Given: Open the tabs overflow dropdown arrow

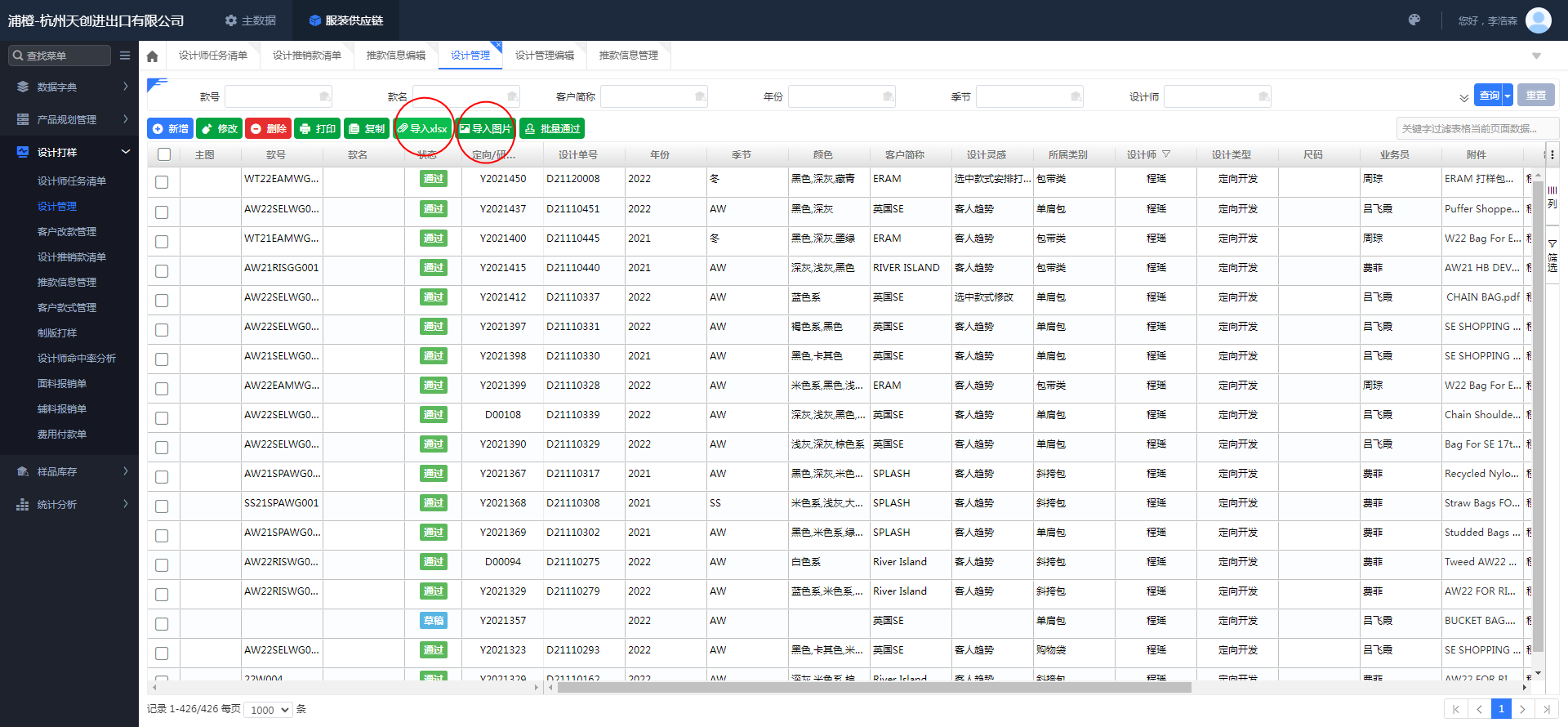Looking at the screenshot, I should (x=1536, y=56).
